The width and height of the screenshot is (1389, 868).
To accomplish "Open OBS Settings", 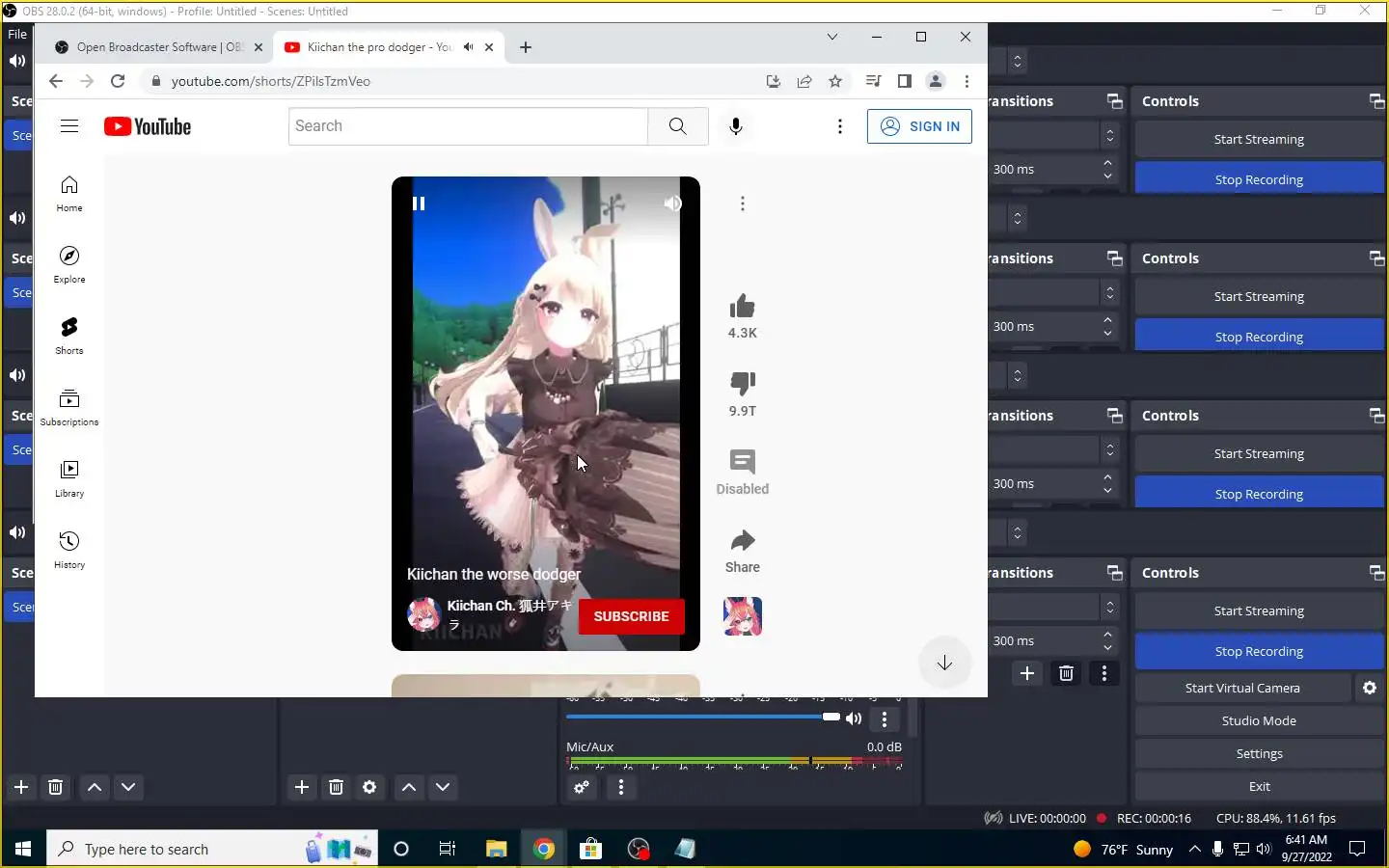I will point(1259,753).
